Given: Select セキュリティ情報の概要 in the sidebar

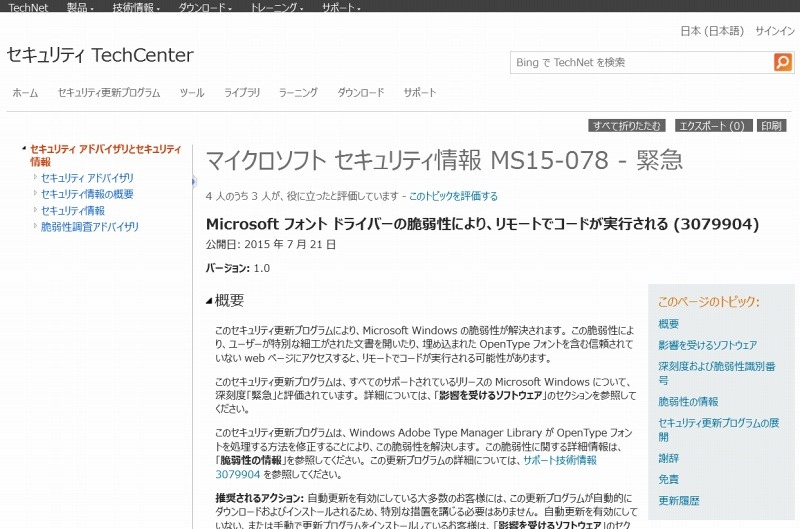Looking at the screenshot, I should pyautogui.click(x=87, y=194).
